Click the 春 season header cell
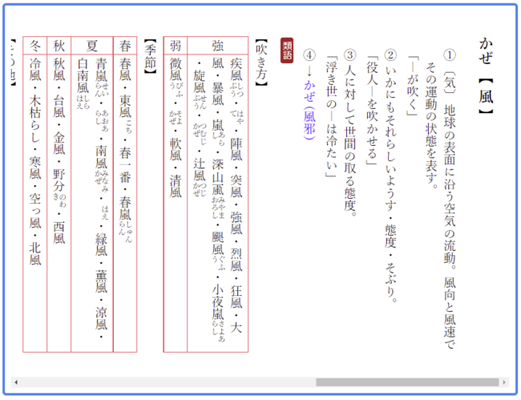 [x=125, y=45]
